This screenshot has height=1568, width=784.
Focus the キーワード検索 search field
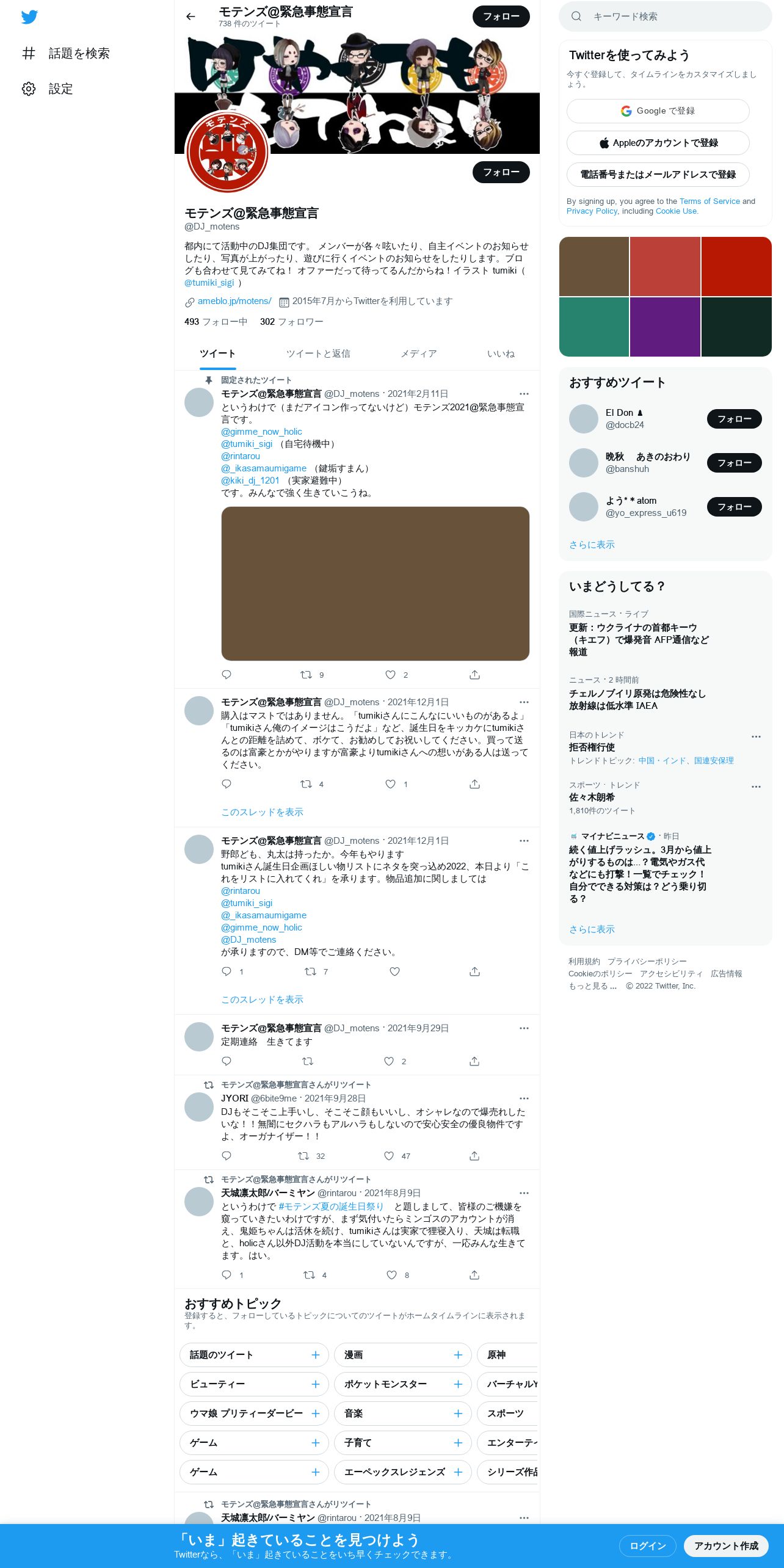[666, 16]
